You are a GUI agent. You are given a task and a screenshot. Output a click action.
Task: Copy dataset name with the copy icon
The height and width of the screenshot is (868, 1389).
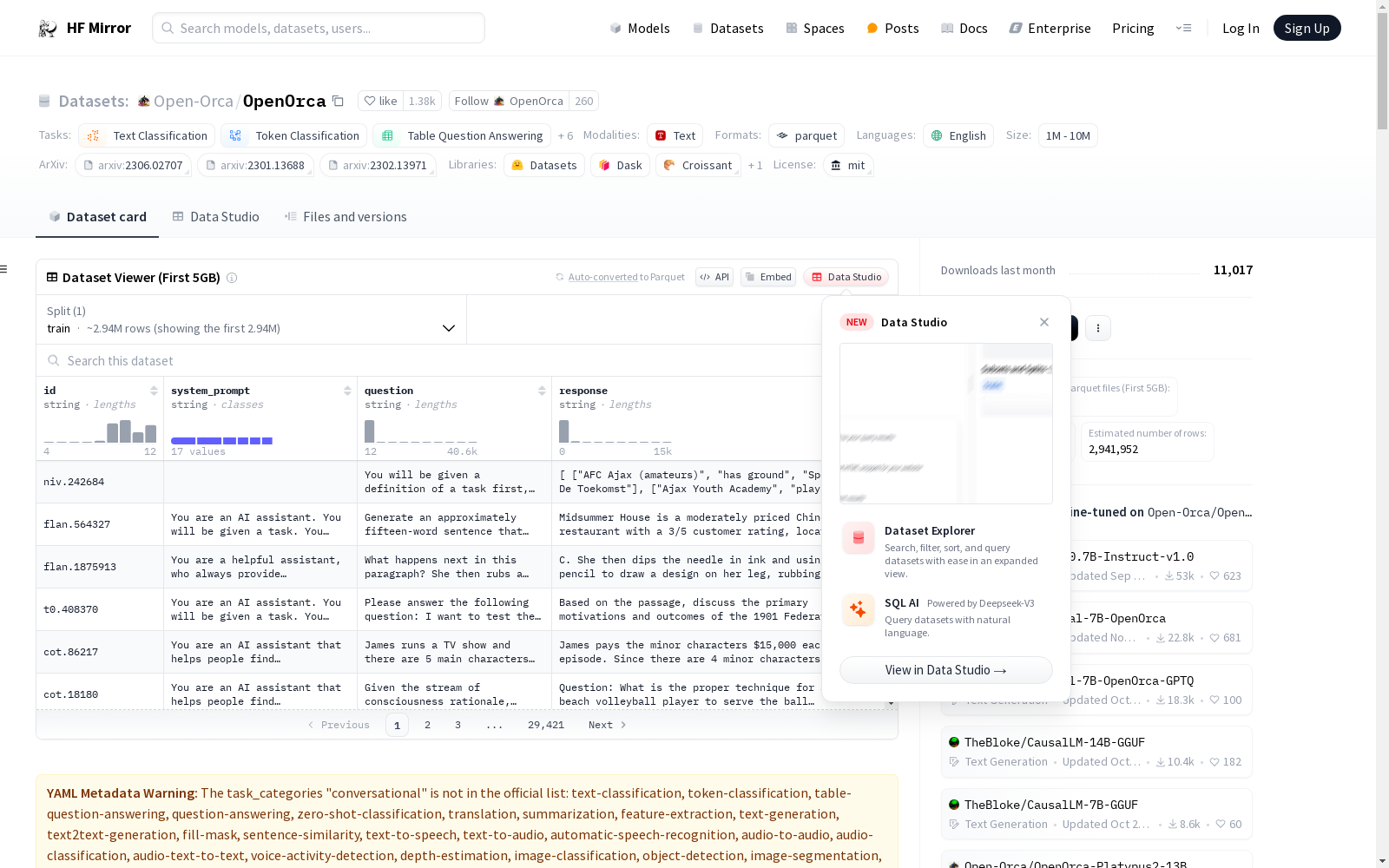[339, 101]
